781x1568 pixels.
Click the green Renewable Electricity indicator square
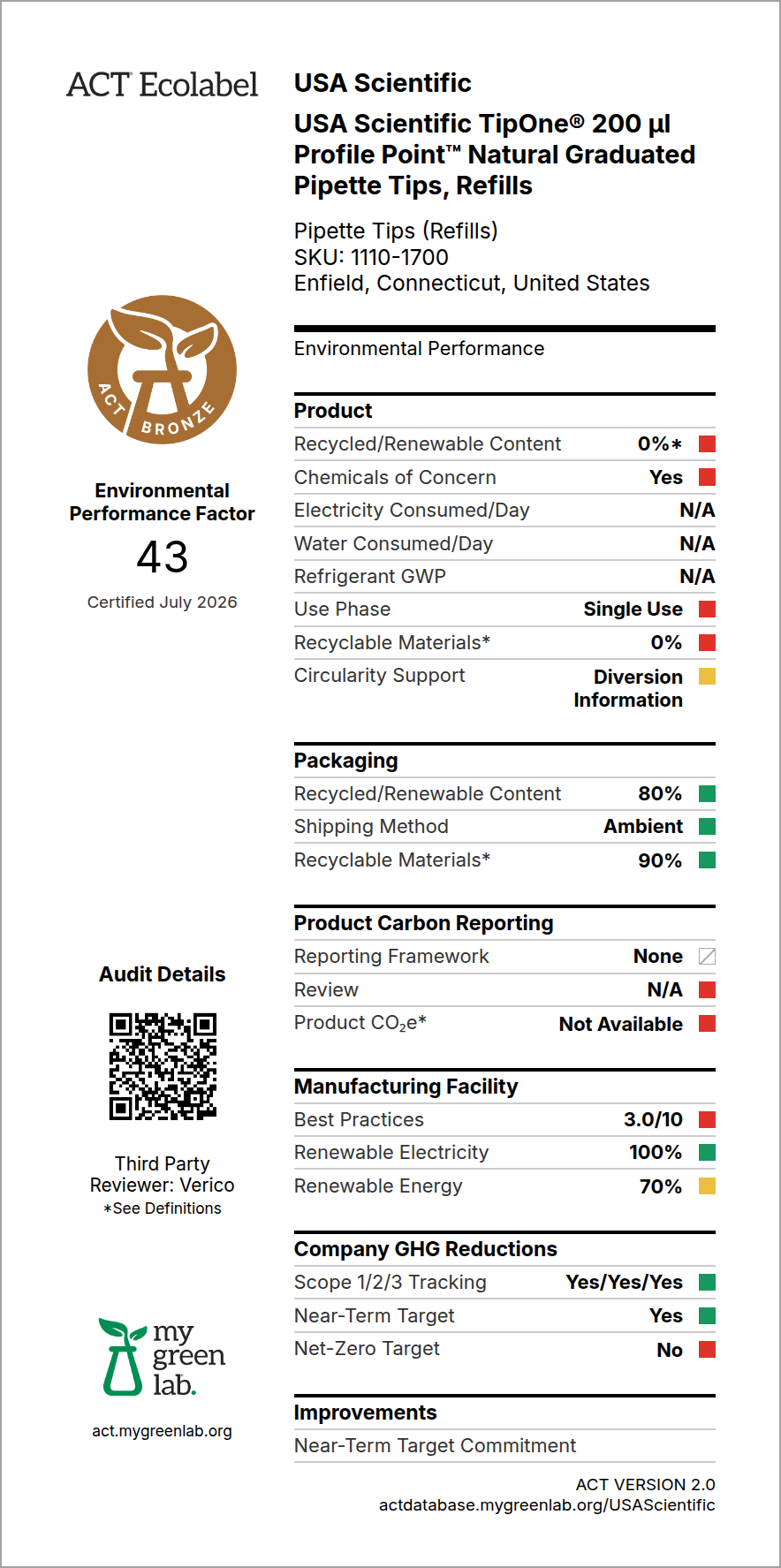click(707, 1152)
